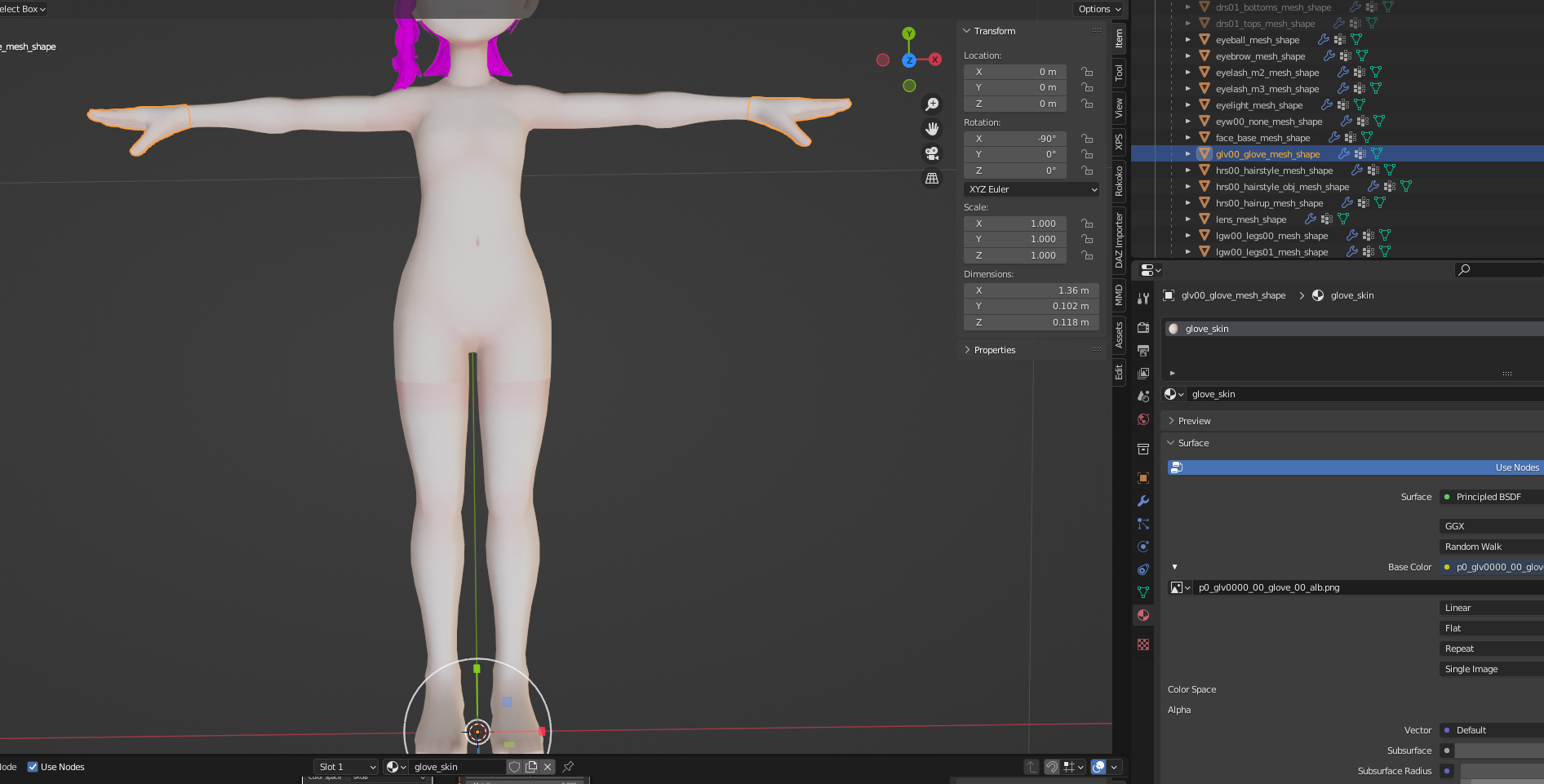Toggle lock for Scale Y
The width and height of the screenshot is (1544, 784).
click(1087, 239)
